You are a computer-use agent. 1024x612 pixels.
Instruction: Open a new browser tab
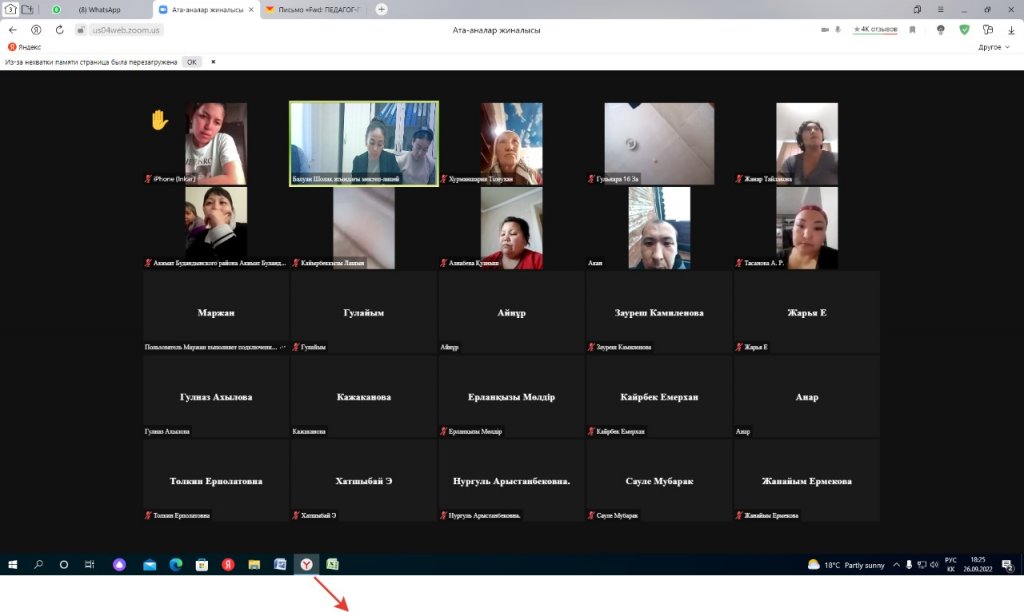click(x=381, y=9)
